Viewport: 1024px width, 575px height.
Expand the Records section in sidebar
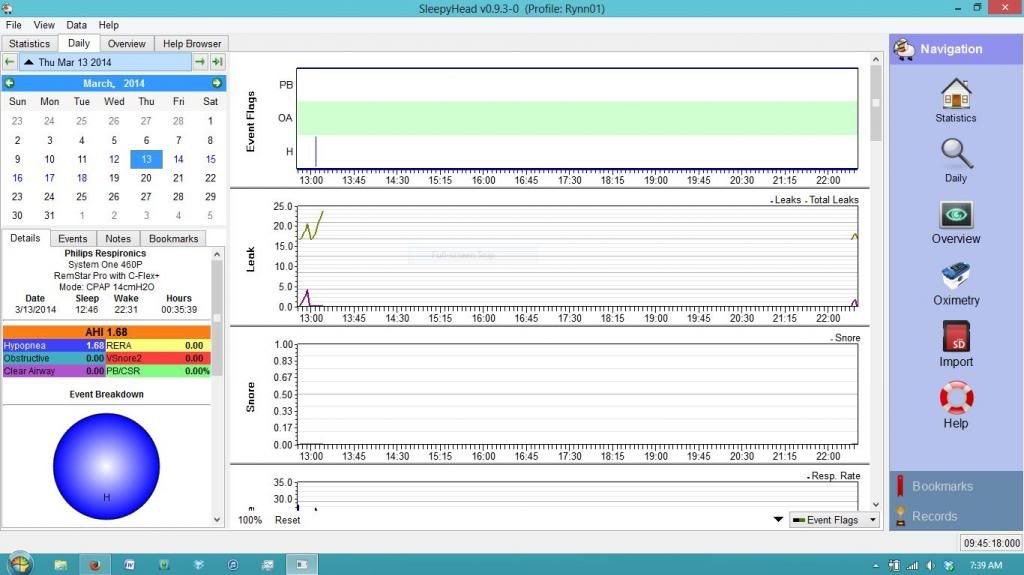click(934, 516)
